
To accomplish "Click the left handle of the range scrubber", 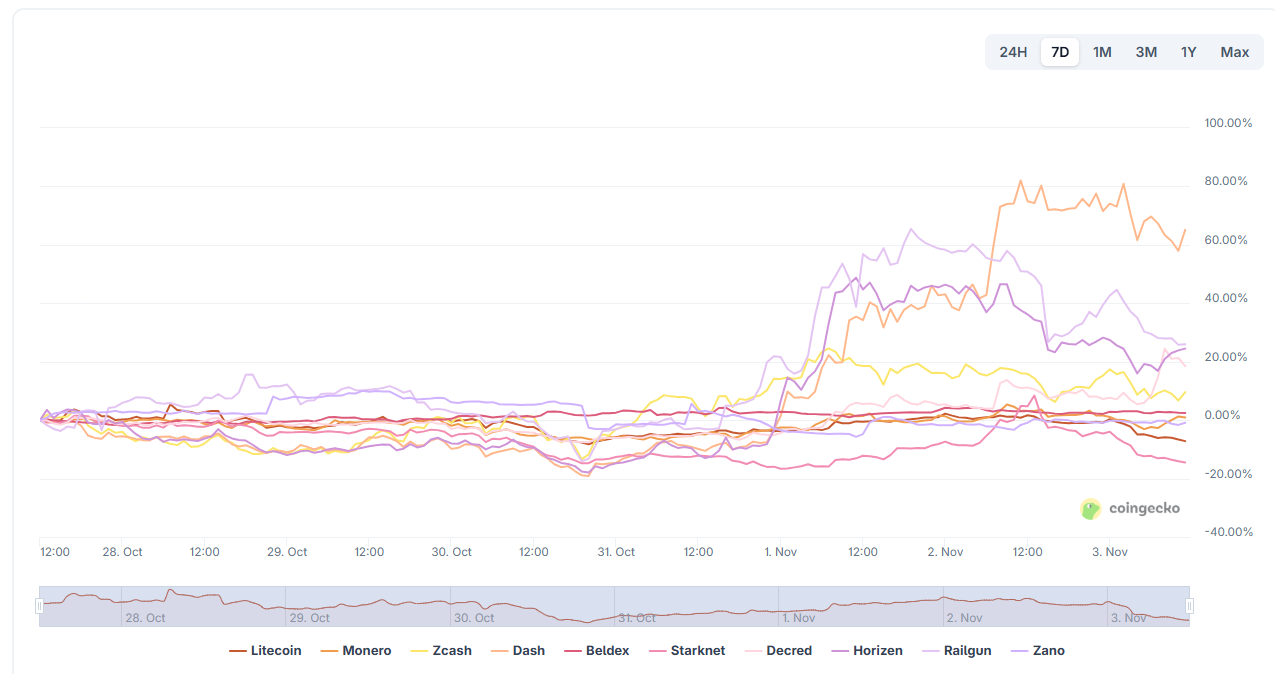I will click(41, 604).
